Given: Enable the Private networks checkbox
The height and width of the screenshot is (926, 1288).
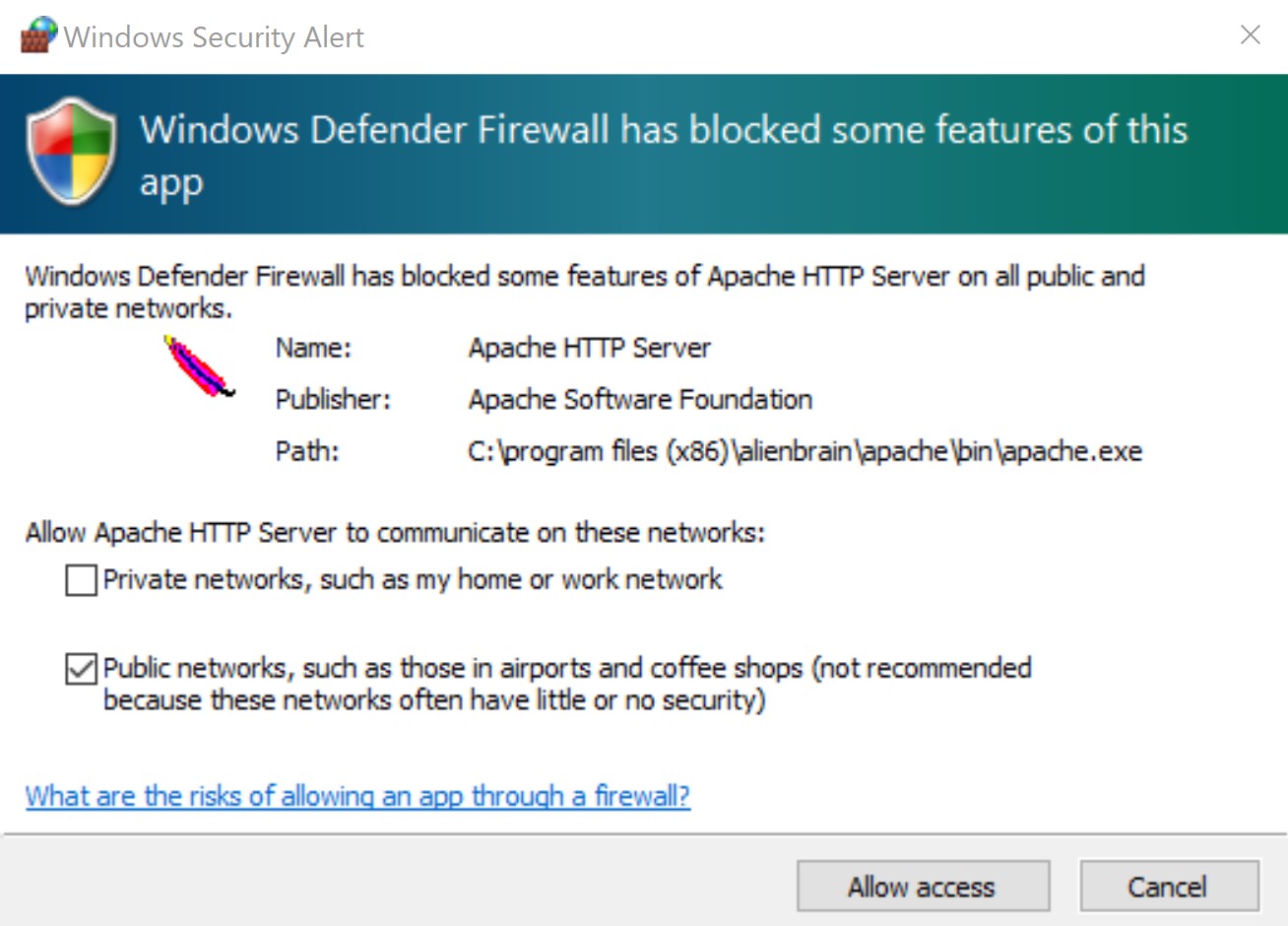Looking at the screenshot, I should click(81, 580).
